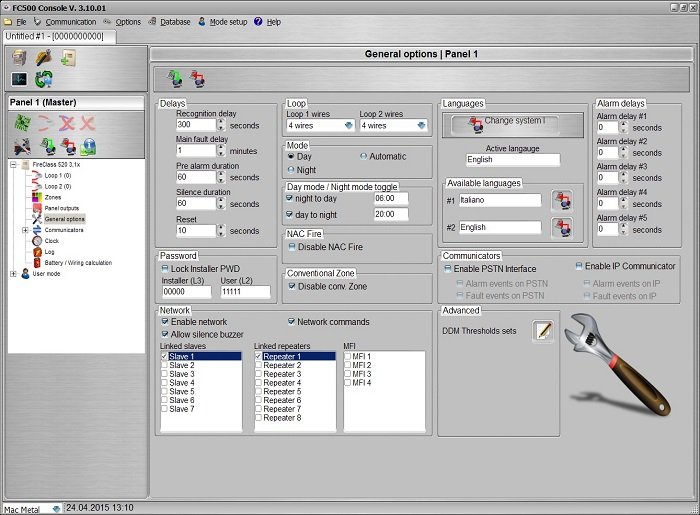The height and width of the screenshot is (515, 700).
Task: Open the Loop 1 wires dropdown
Action: (348, 126)
